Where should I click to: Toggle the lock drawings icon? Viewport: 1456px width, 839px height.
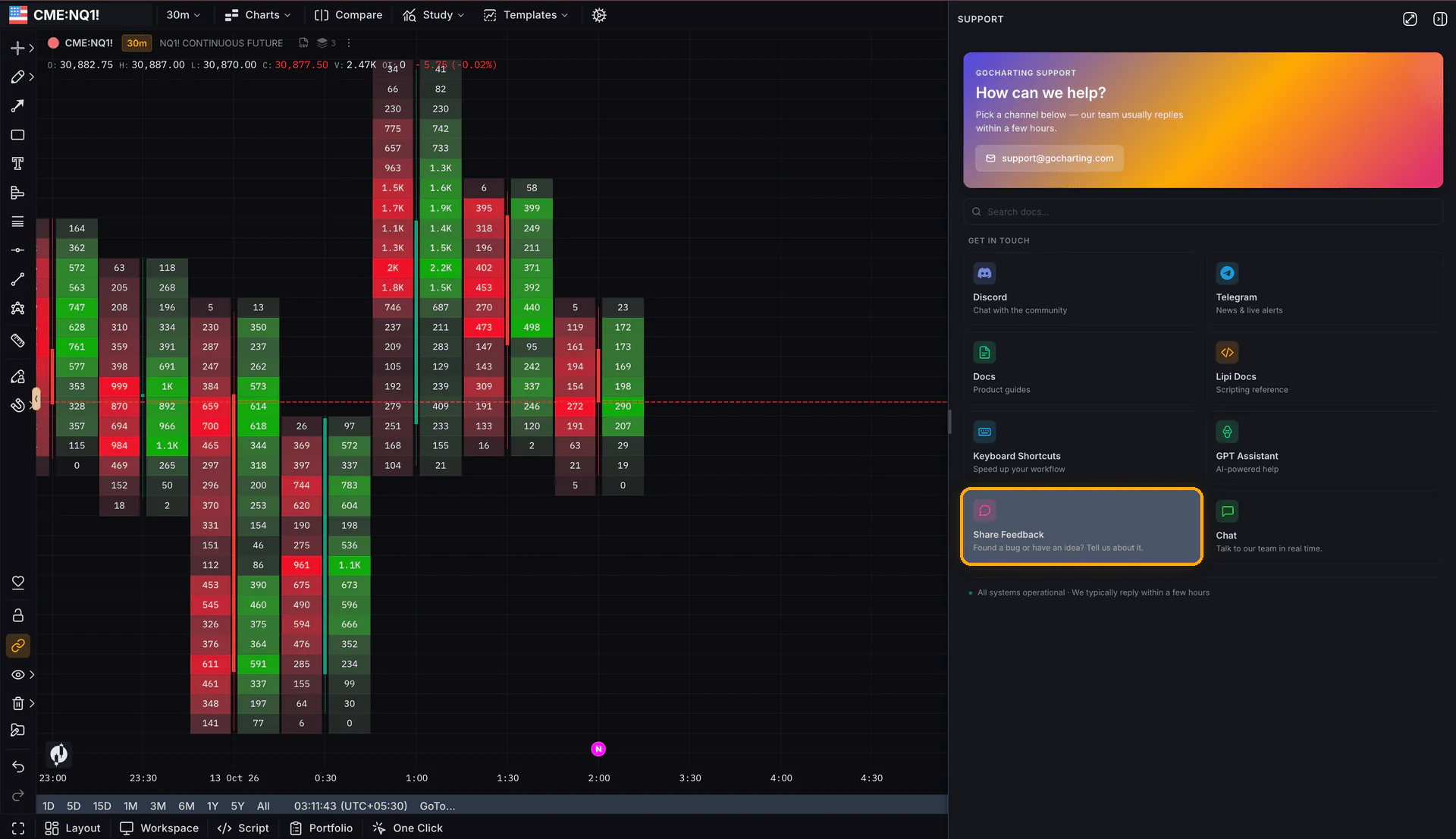(17, 615)
